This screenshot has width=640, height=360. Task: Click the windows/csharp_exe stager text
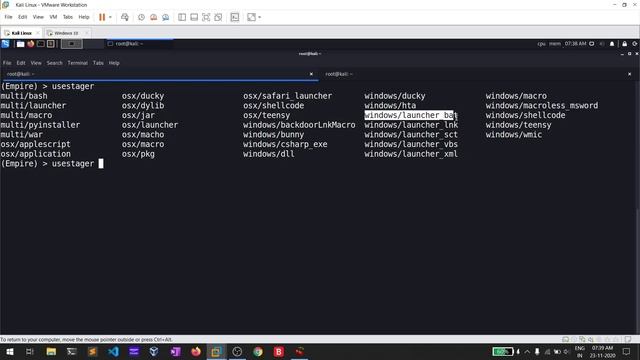click(285, 144)
